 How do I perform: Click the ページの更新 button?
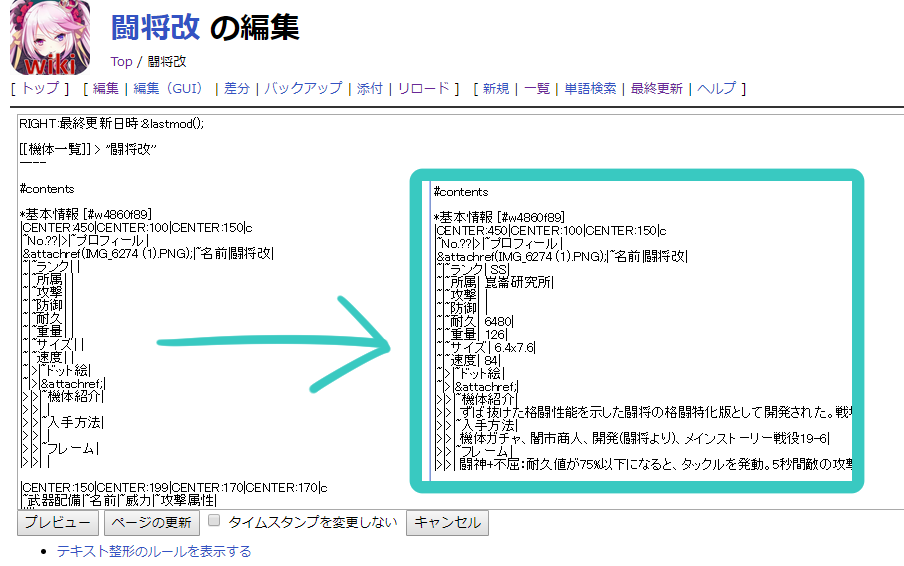tap(152, 523)
